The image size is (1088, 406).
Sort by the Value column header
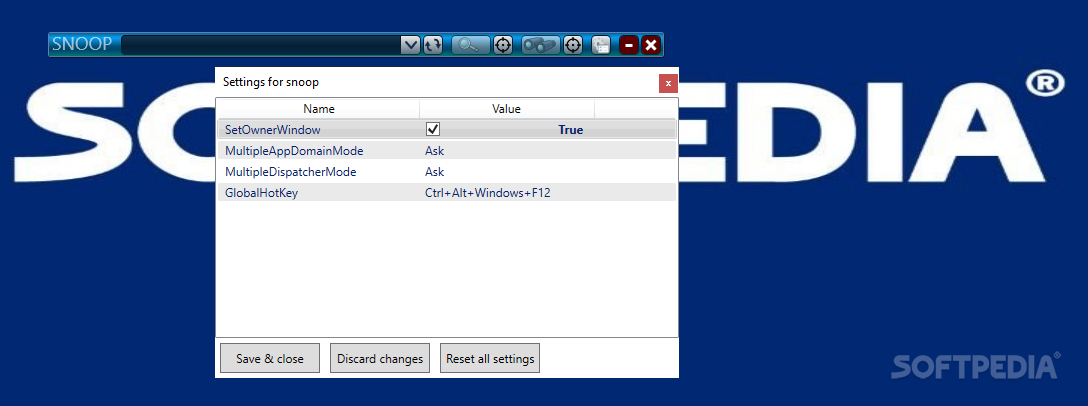pos(507,109)
